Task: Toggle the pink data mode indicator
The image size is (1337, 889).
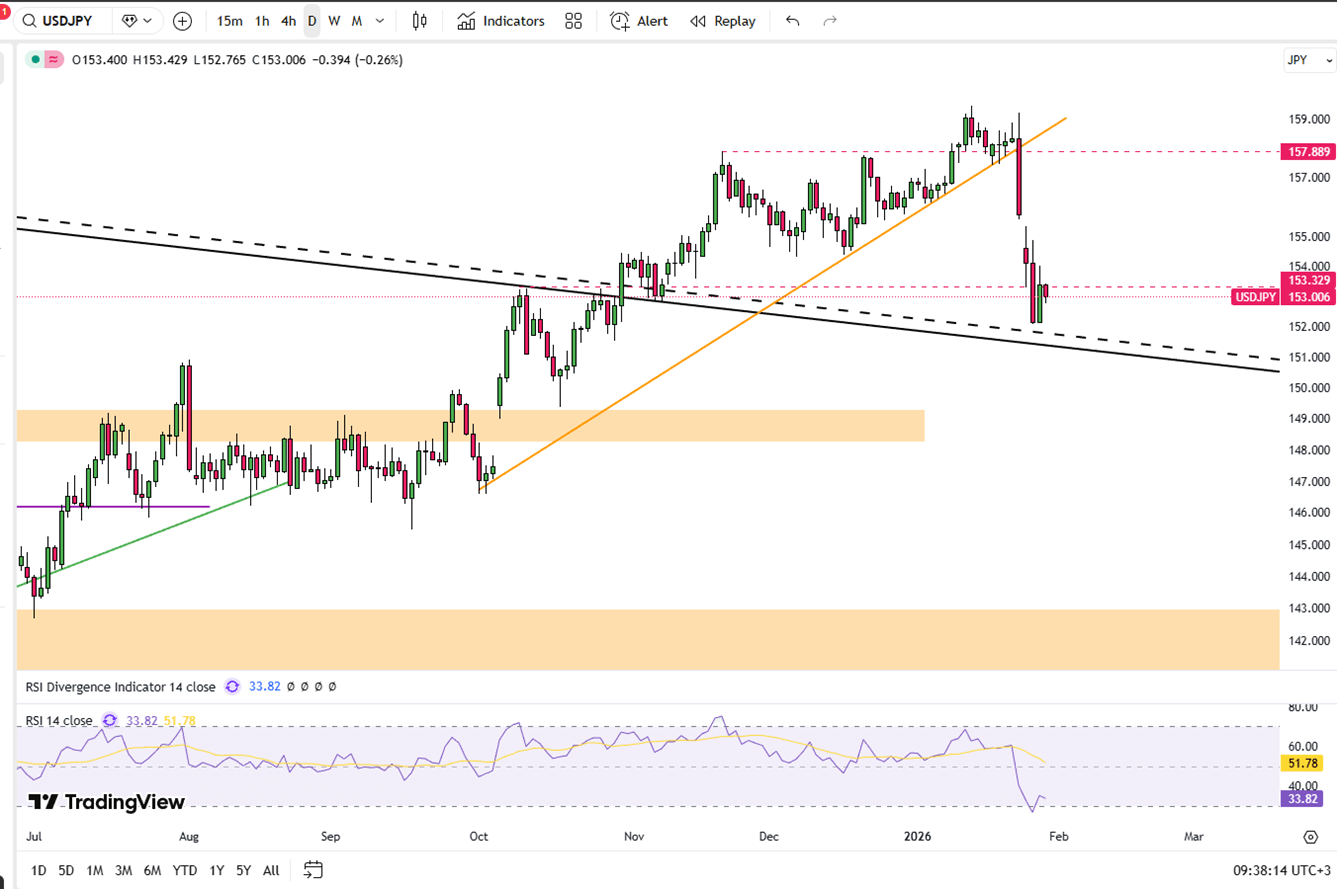Action: (x=53, y=60)
